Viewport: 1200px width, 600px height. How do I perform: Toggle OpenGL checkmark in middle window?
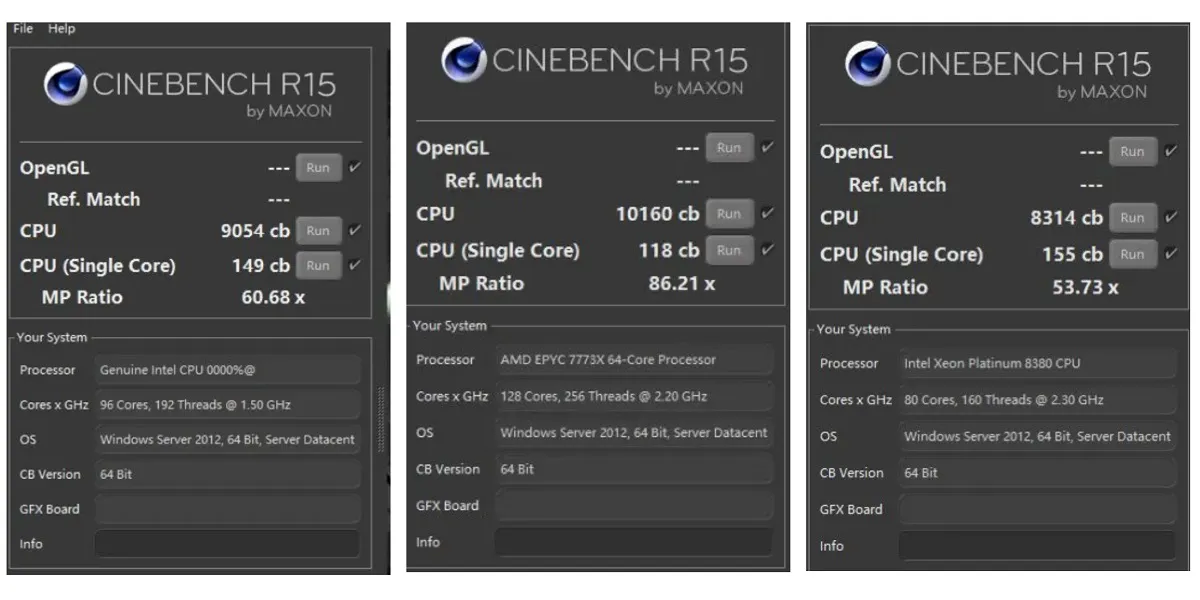click(x=767, y=148)
